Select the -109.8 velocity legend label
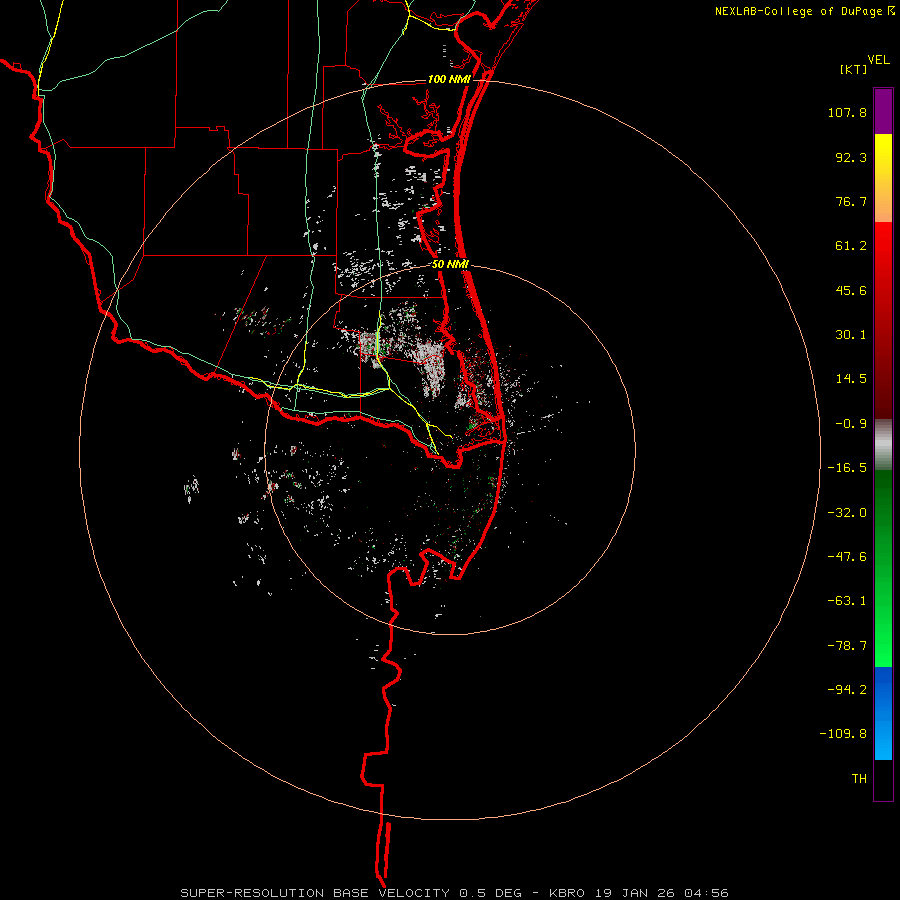This screenshot has width=900, height=900. tap(843, 734)
